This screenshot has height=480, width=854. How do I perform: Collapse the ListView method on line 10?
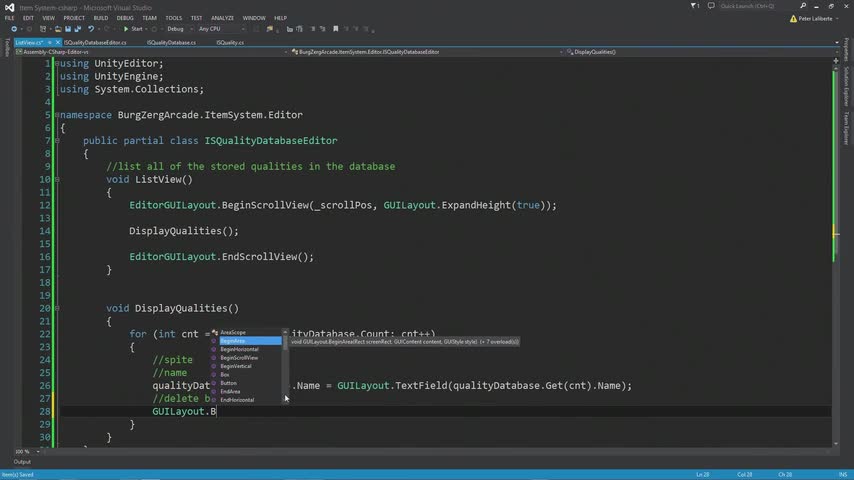click(57, 179)
